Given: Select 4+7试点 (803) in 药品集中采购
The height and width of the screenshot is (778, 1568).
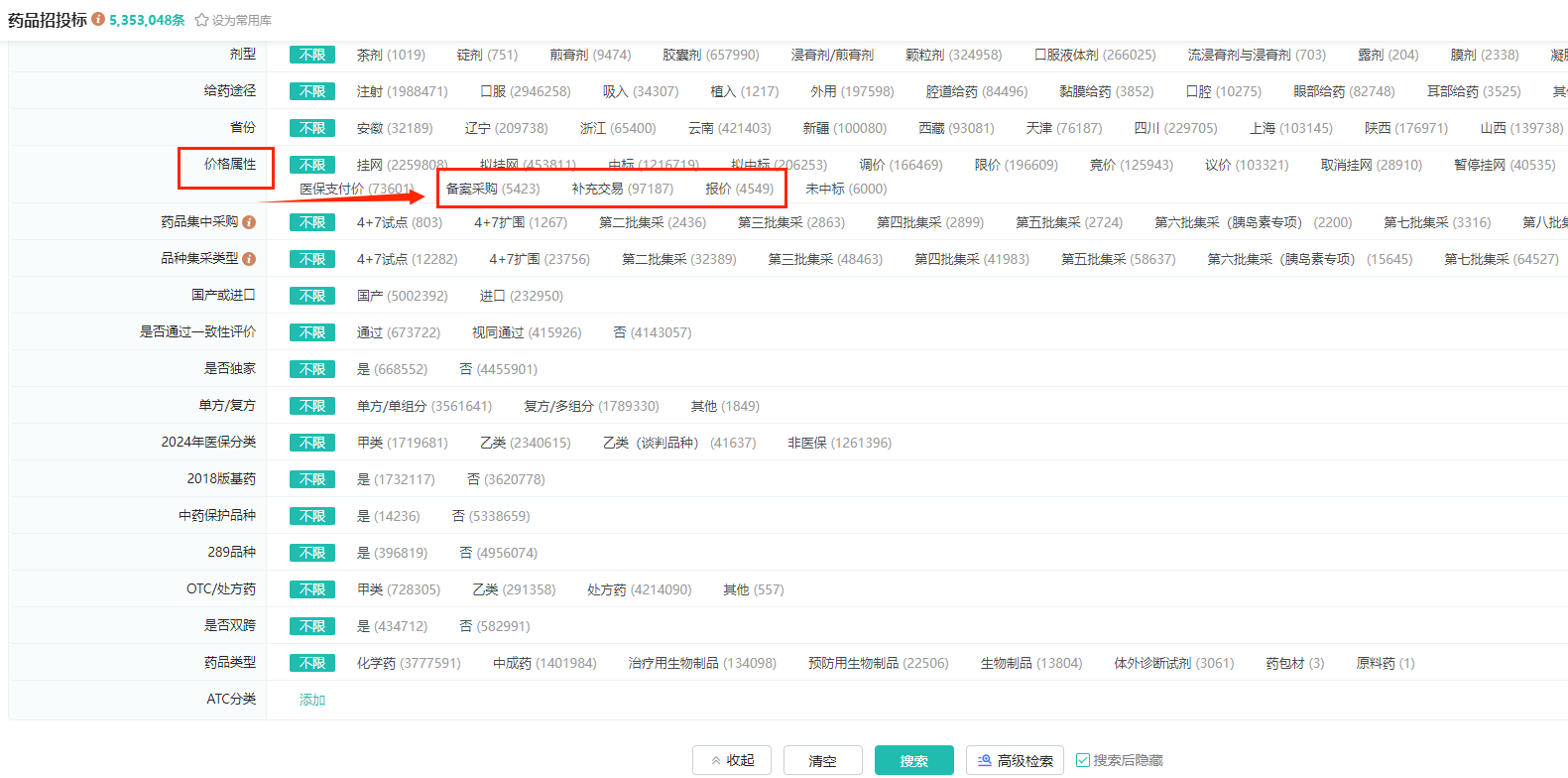Looking at the screenshot, I should point(400,222).
